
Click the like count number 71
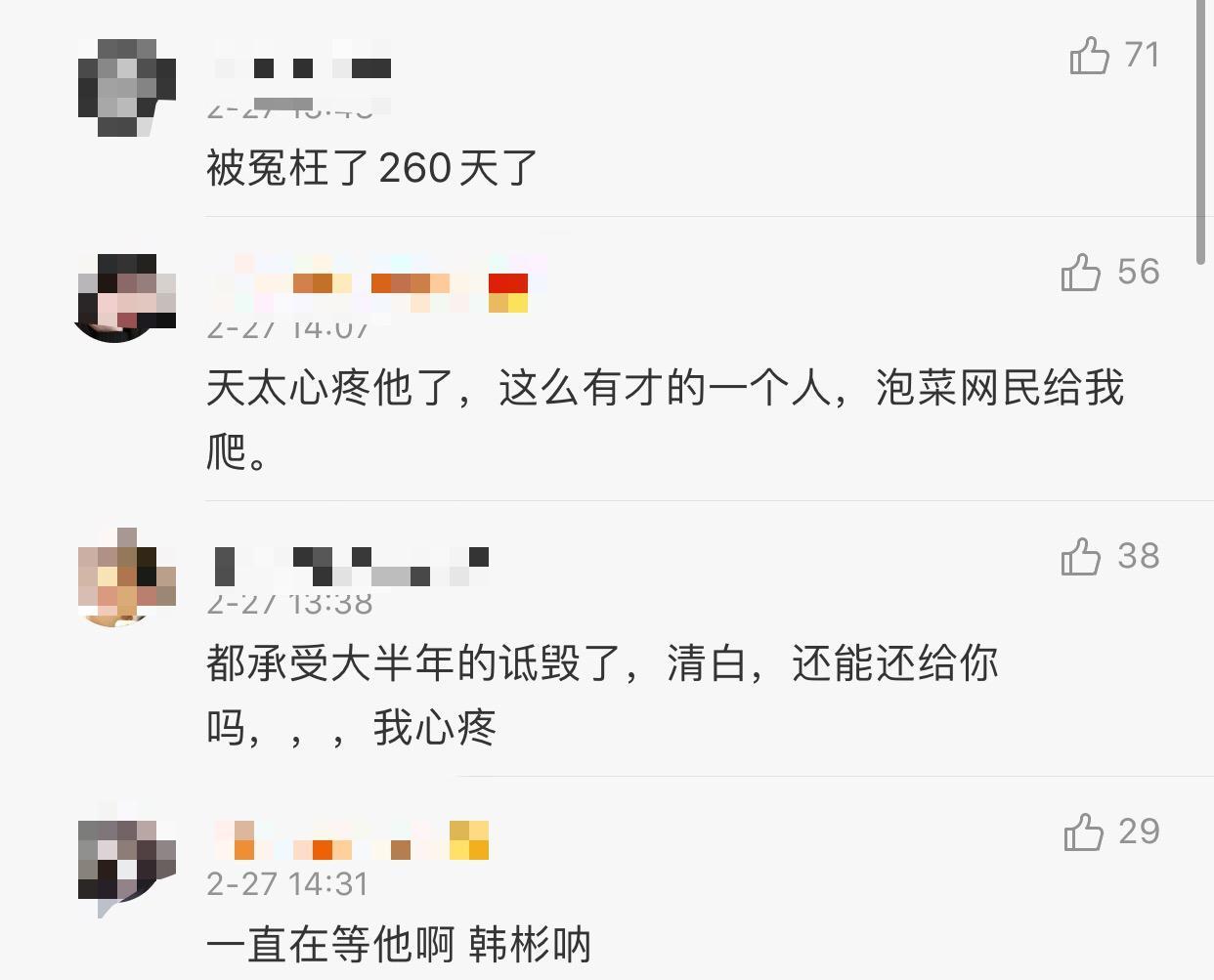point(1142,55)
